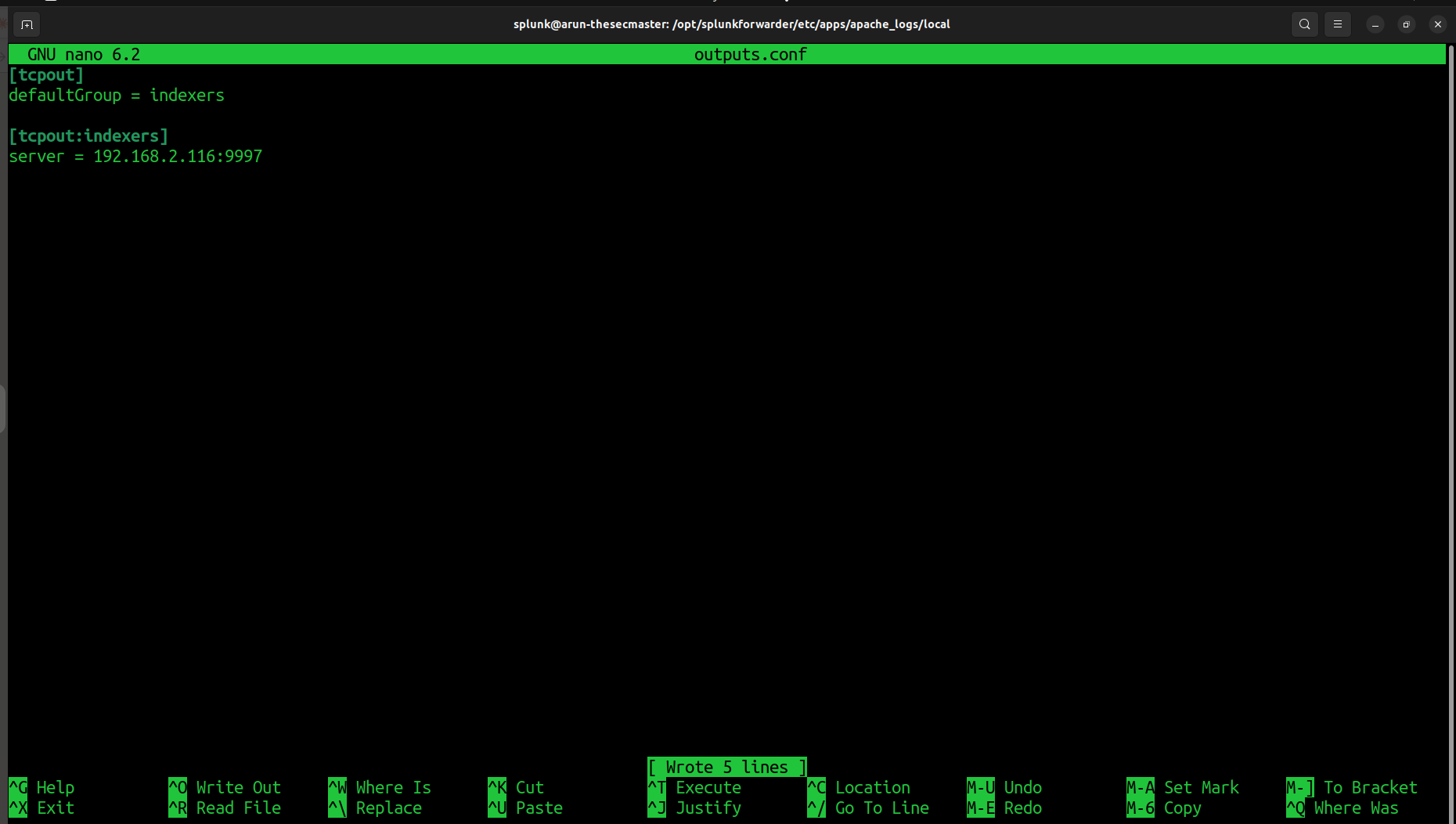Screen dimensions: 1456x824
Task: Click the ^J Justify shortcut
Action: [694, 808]
